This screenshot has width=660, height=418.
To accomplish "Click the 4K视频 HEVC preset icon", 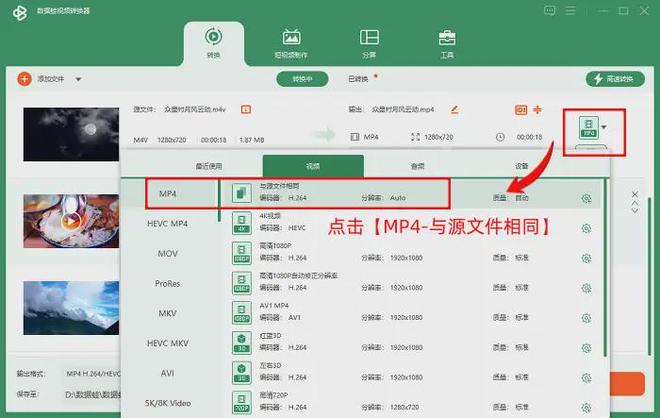I will 242,223.
